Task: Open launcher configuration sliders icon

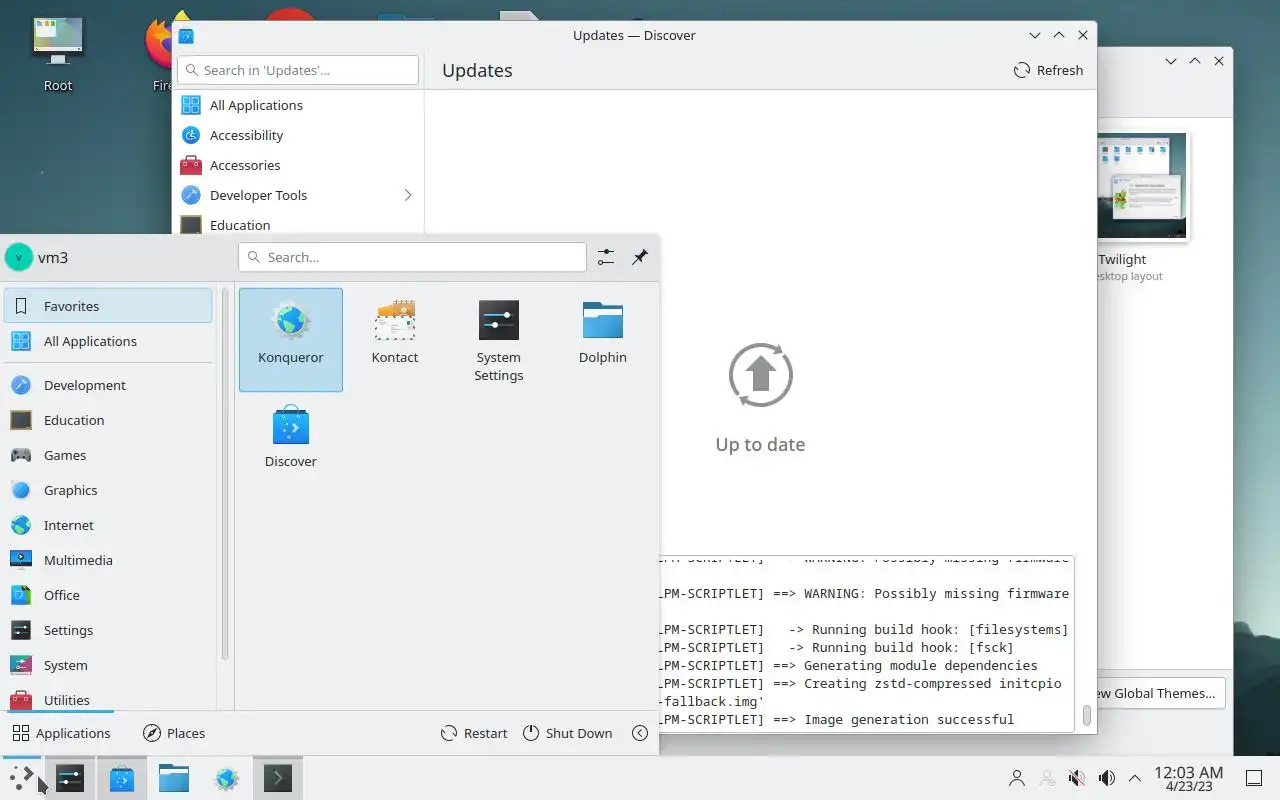Action: tap(606, 257)
